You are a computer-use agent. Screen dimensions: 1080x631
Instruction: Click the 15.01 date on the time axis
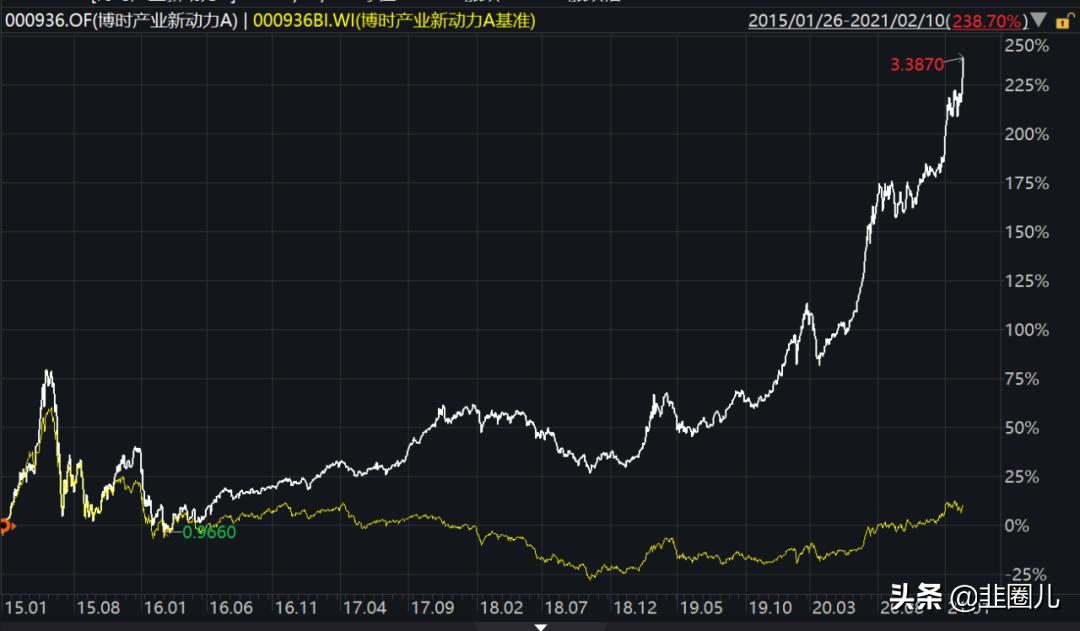[x=25, y=608]
